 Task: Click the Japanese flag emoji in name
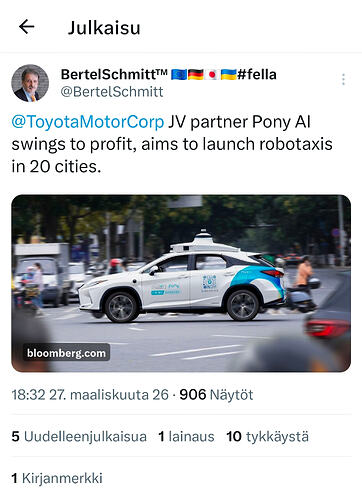click(212, 75)
